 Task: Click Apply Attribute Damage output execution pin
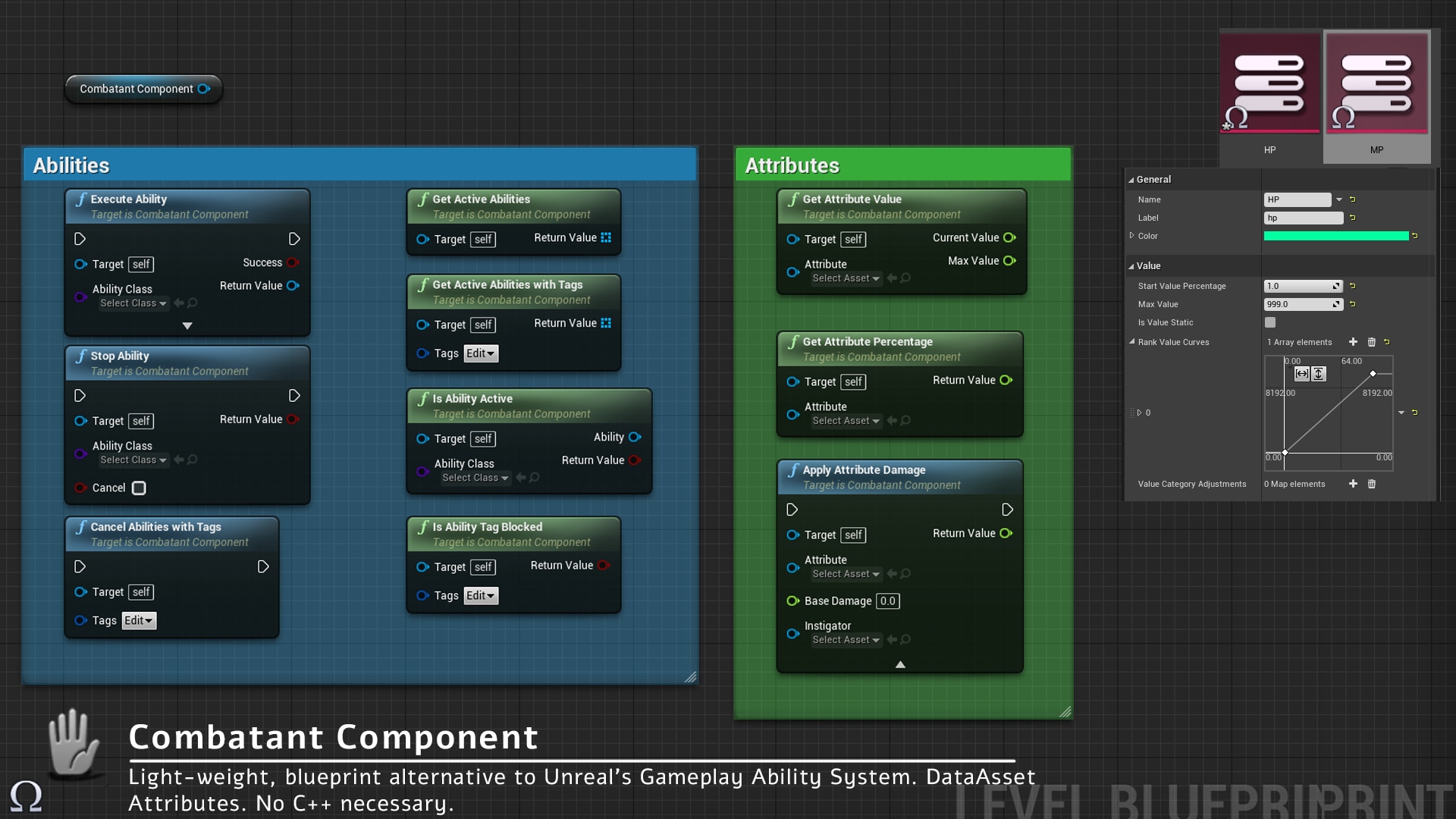[x=1007, y=510]
